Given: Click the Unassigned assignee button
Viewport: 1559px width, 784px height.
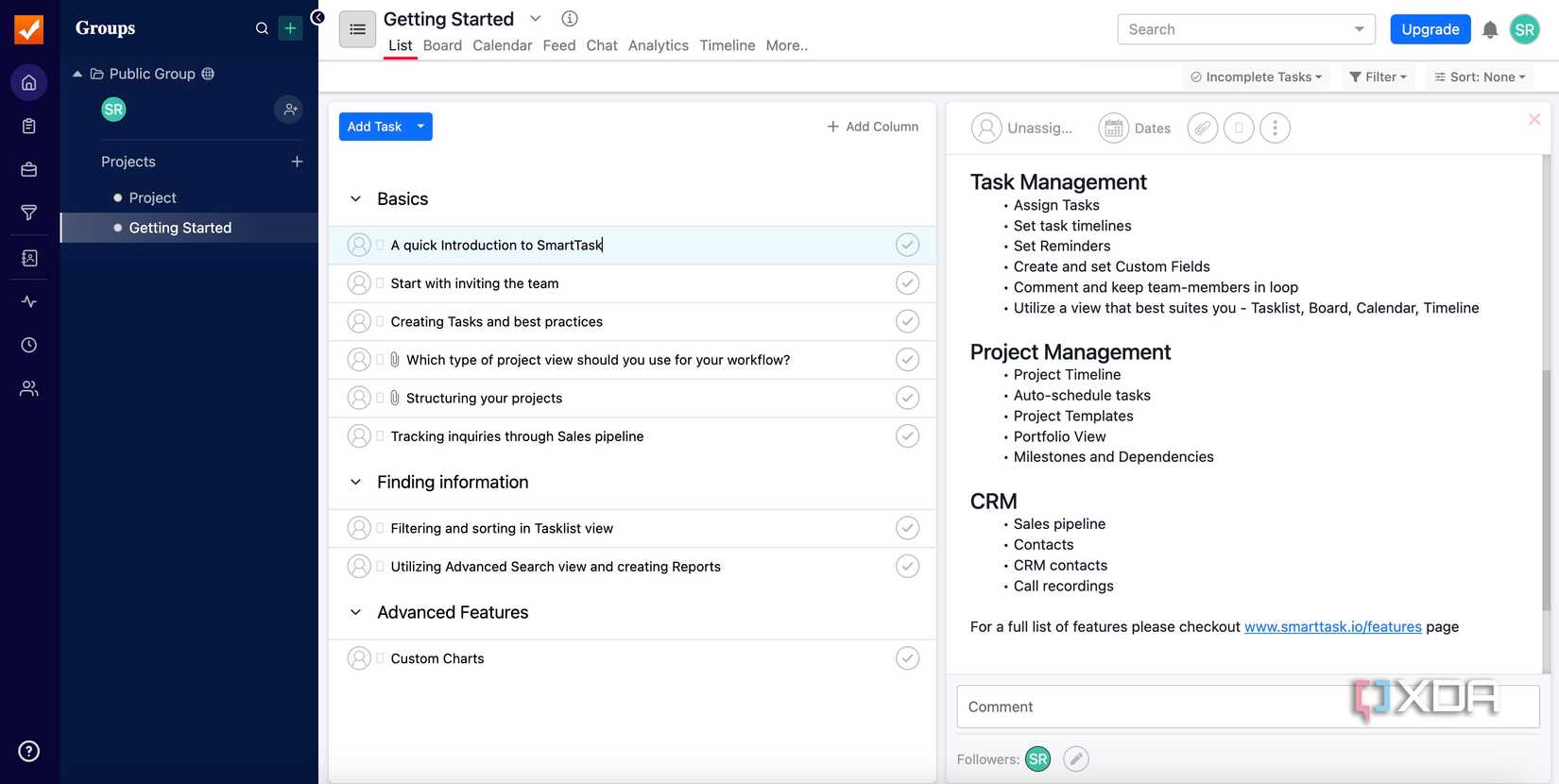Looking at the screenshot, I should [x=1022, y=128].
